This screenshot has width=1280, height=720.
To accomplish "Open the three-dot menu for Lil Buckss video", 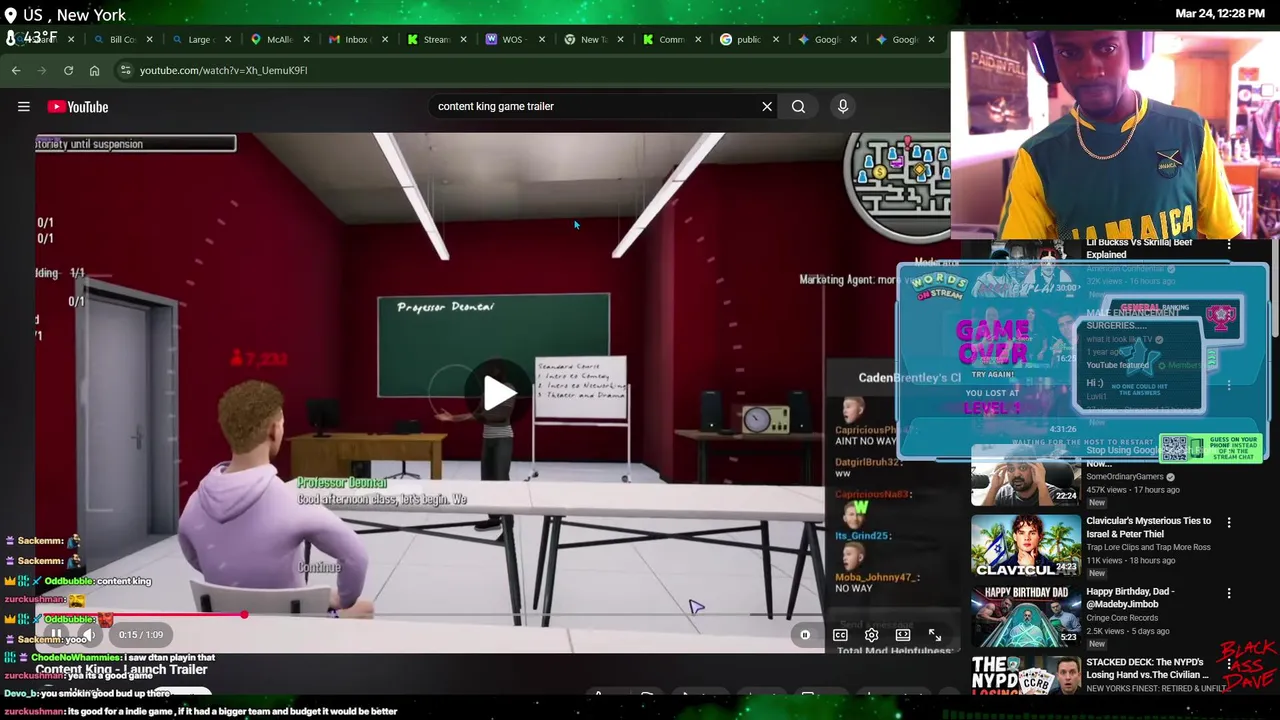I will click(x=1229, y=245).
